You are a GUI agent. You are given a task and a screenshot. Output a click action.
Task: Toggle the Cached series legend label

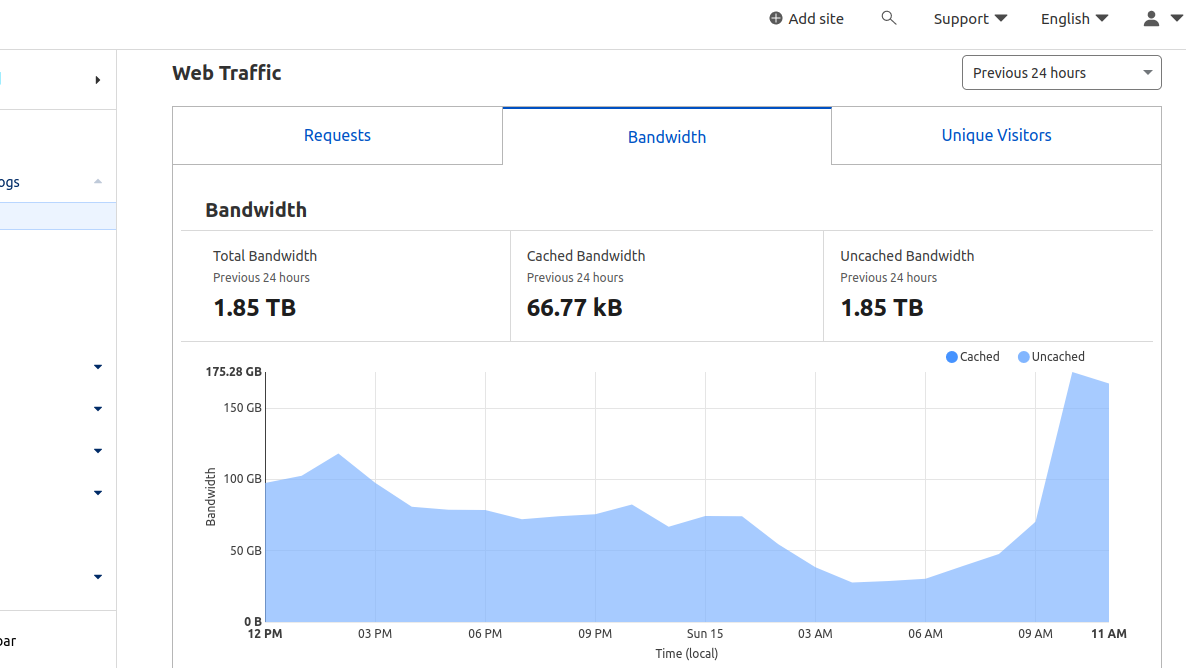(x=980, y=357)
